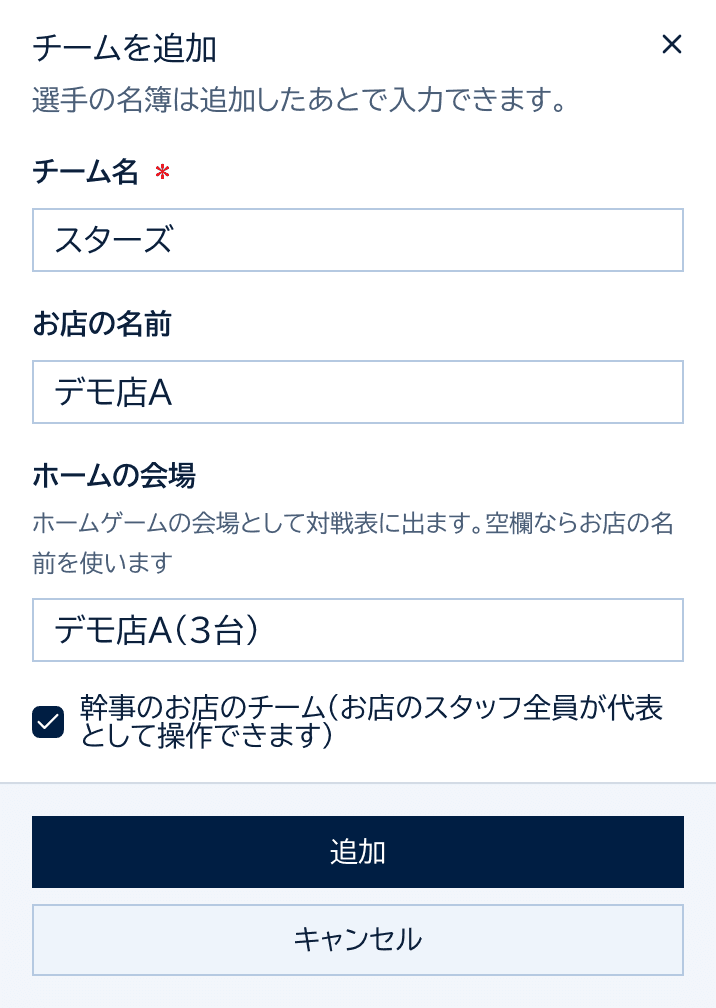Click the として操作できます line of checkbox label
Image resolution: width=716 pixels, height=1008 pixels.
(x=206, y=735)
